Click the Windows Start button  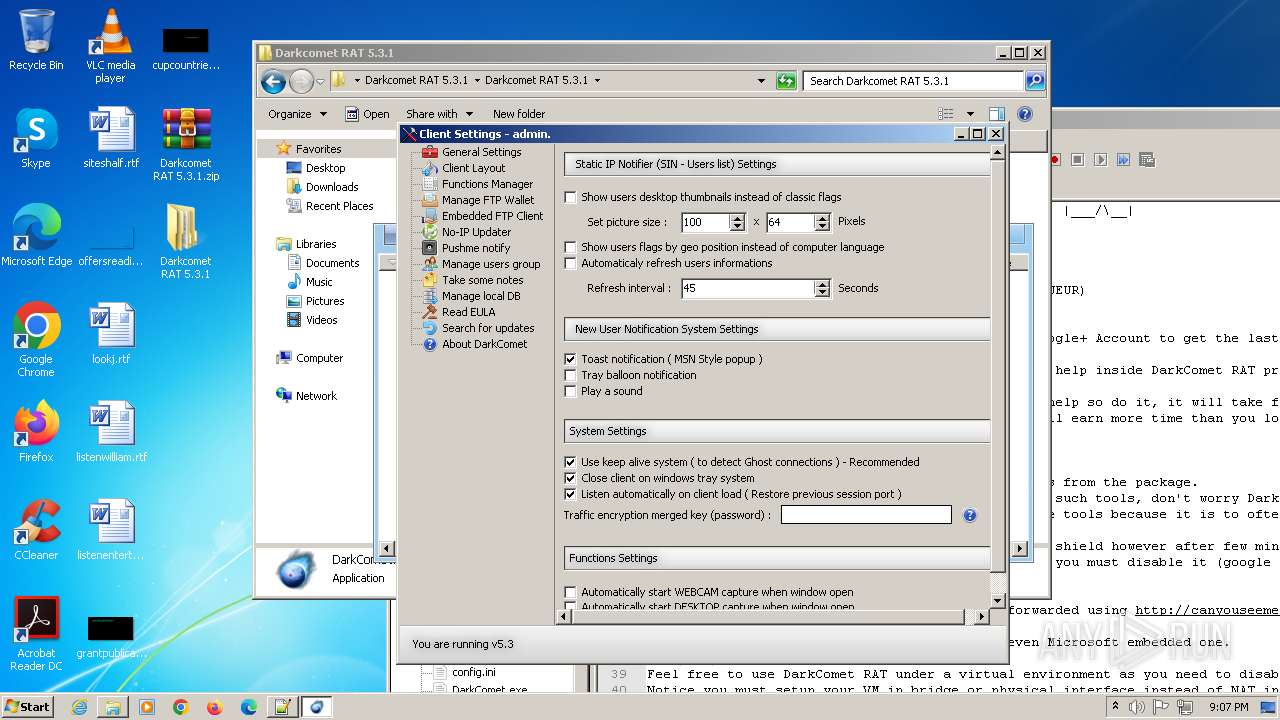pyautogui.click(x=27, y=706)
